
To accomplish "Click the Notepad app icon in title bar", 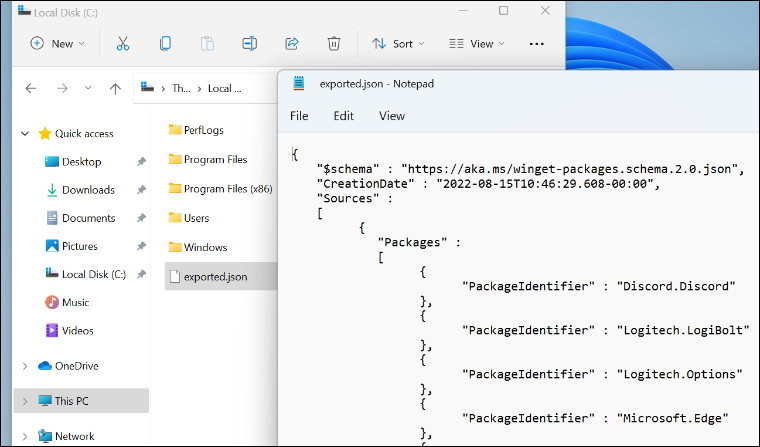I will point(299,83).
